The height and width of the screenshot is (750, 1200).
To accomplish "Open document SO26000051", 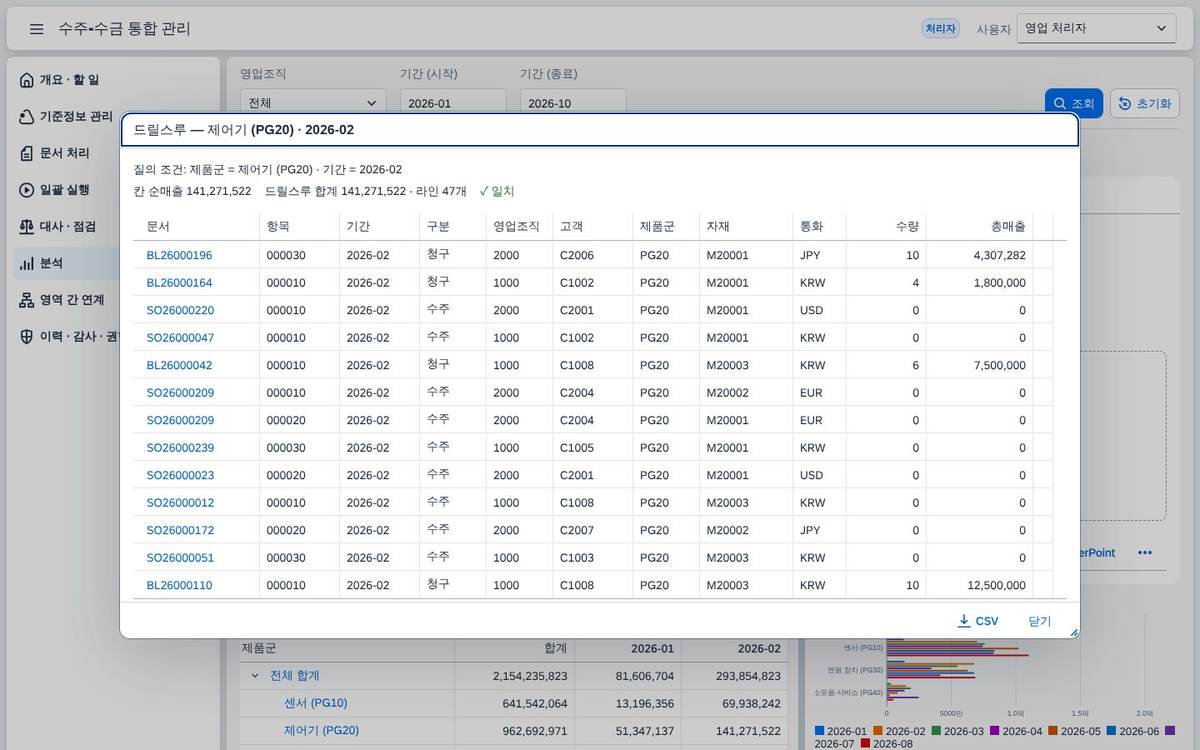I will coord(180,558).
